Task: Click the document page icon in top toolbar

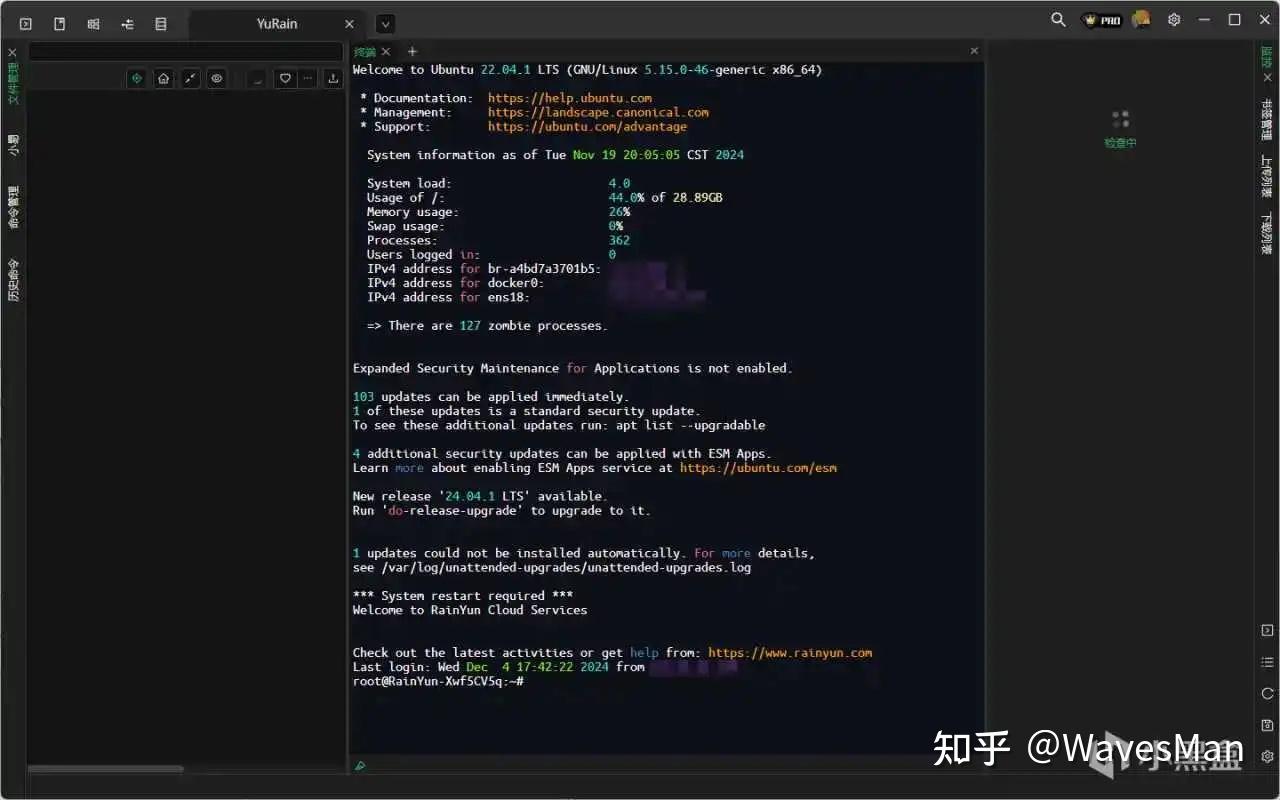Action: (60, 23)
